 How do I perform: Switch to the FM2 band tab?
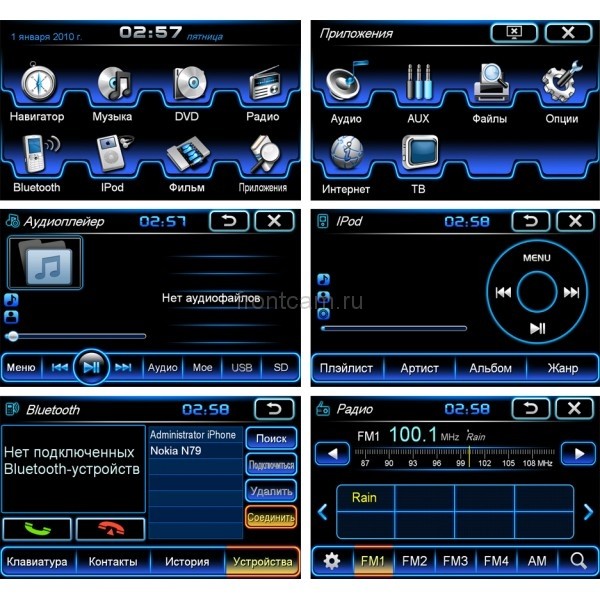[x=414, y=561]
